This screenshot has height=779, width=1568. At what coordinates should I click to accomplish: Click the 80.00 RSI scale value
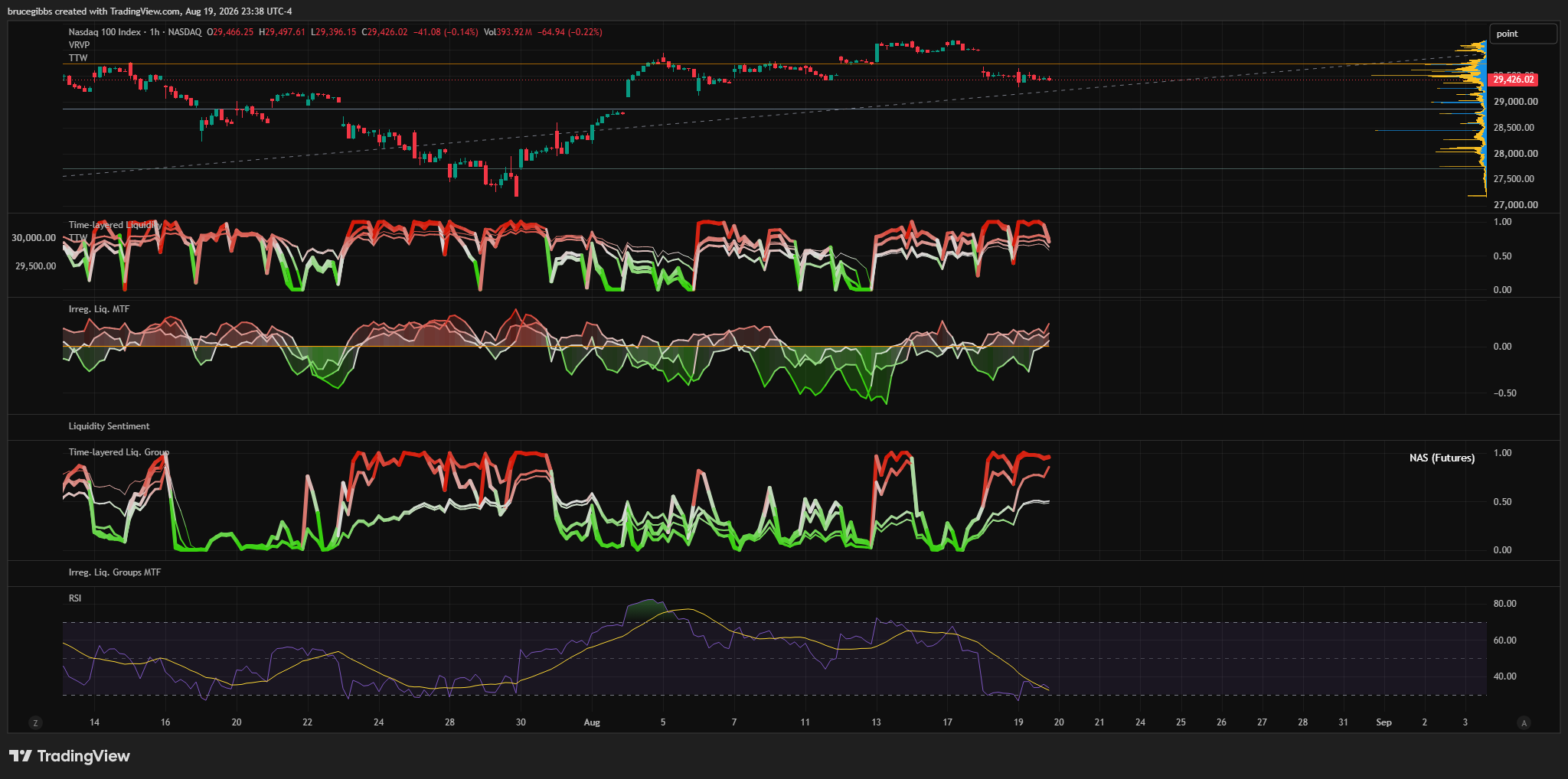[x=1504, y=604]
